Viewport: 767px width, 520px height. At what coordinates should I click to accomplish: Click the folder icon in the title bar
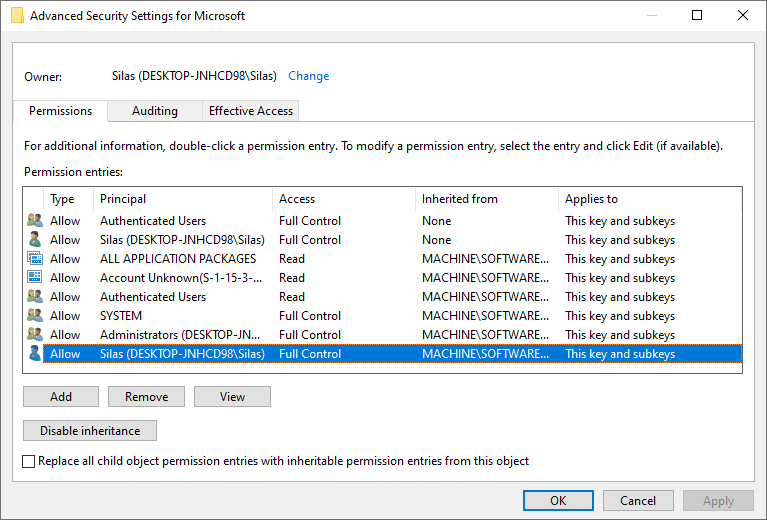[x=18, y=15]
